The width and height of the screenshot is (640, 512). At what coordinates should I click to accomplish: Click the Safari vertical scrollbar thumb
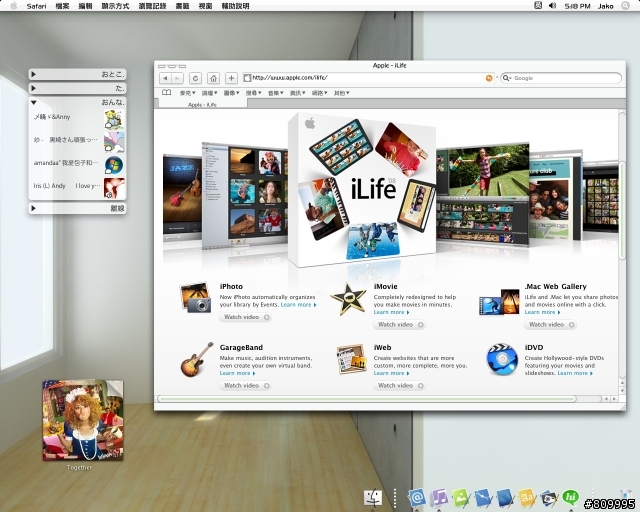pos(622,210)
